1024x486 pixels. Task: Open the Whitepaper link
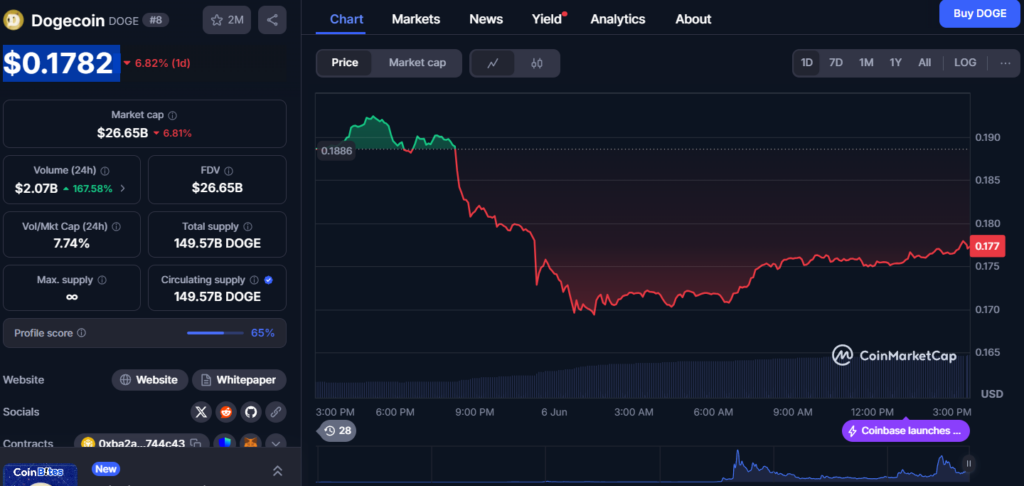[239, 380]
